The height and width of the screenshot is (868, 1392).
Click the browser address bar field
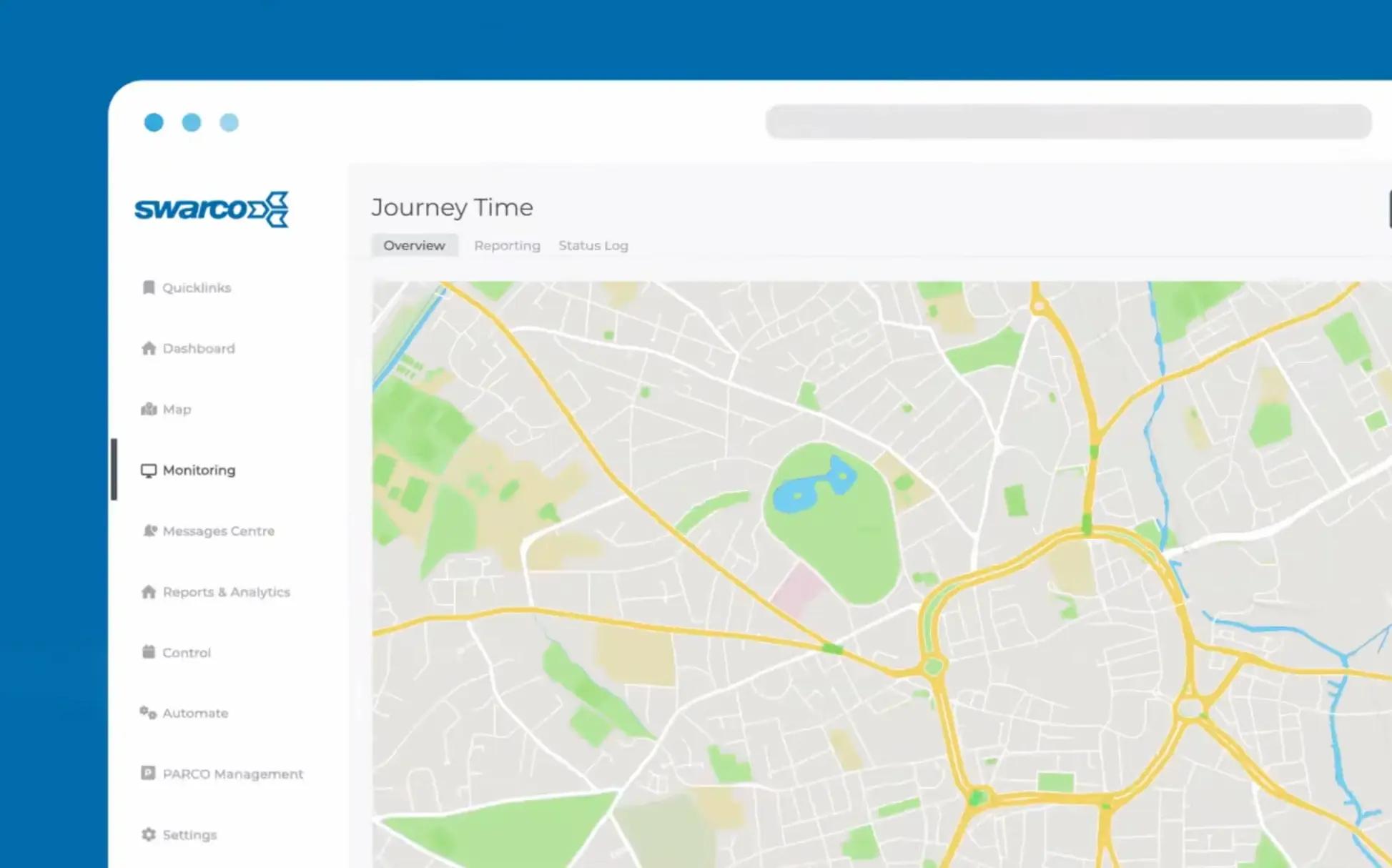tap(1067, 122)
